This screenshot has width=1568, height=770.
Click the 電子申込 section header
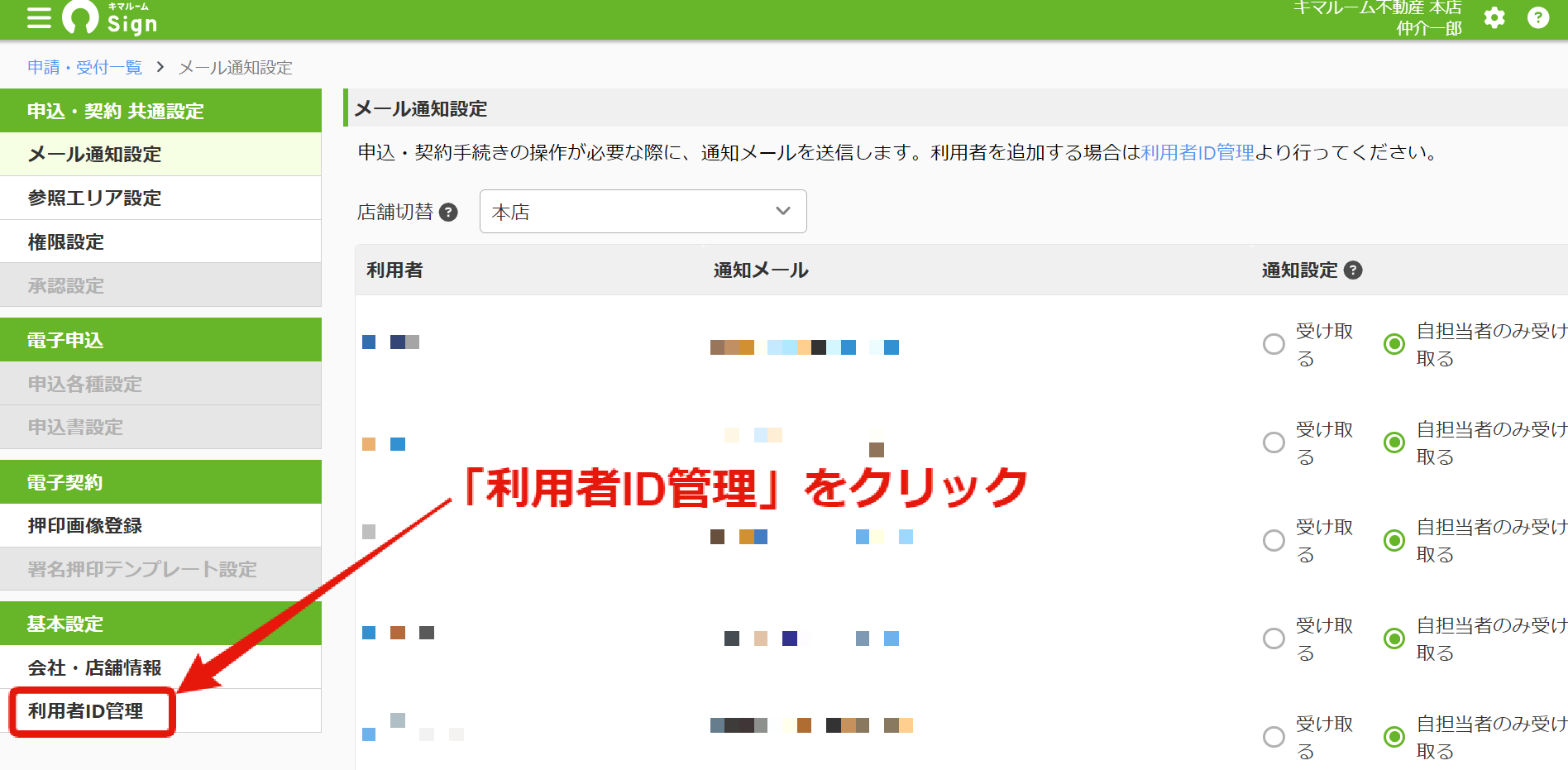point(160,340)
